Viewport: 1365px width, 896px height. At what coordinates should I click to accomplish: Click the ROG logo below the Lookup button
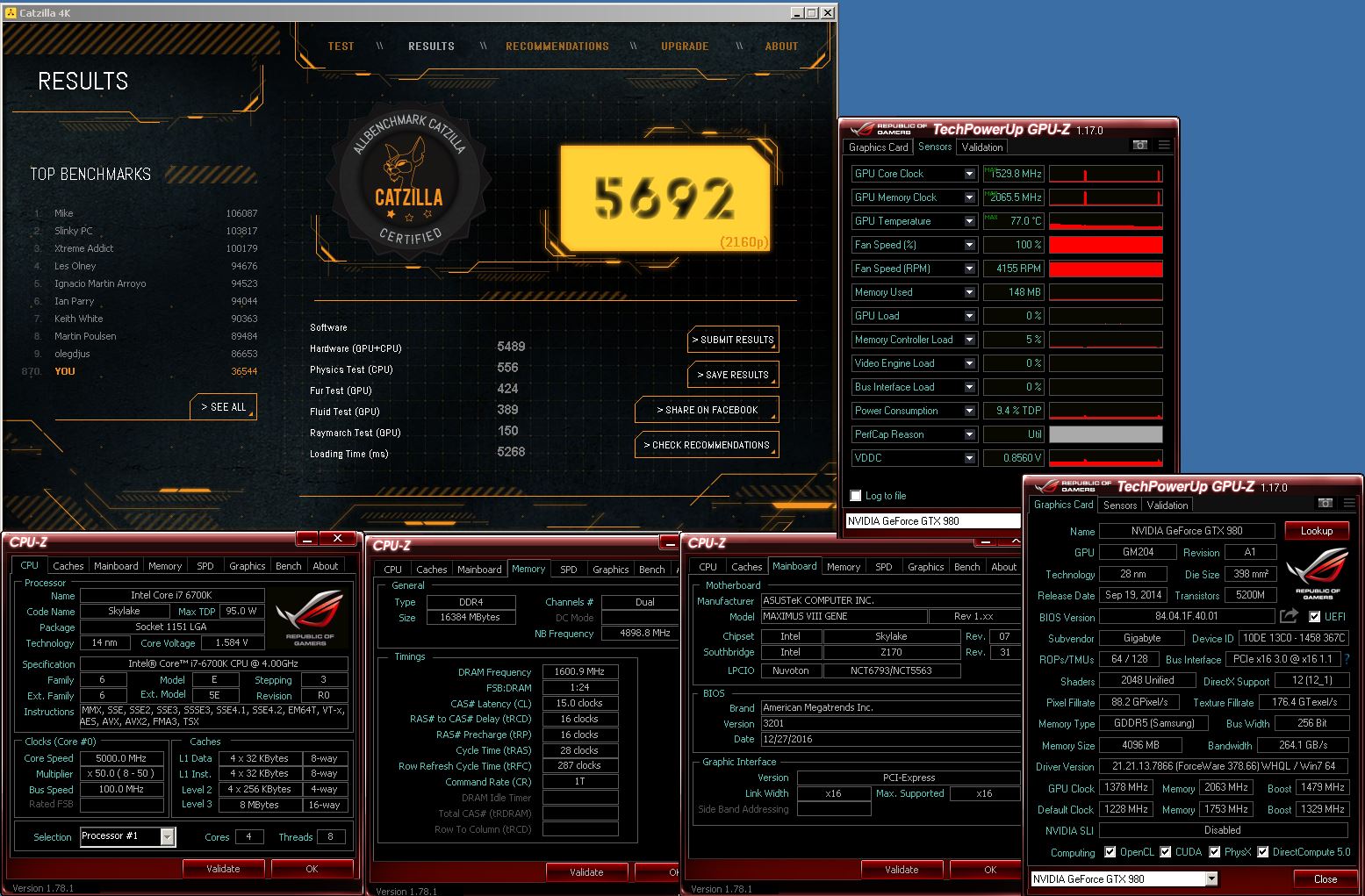(x=1317, y=572)
